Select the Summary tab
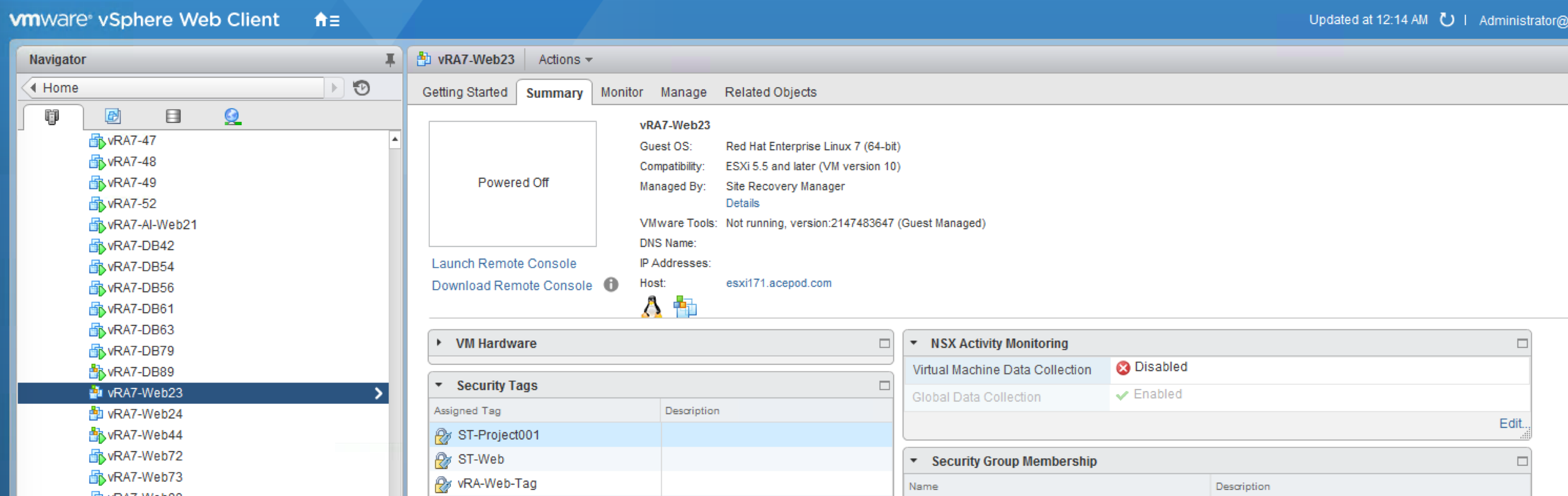1568x496 pixels. [x=554, y=93]
